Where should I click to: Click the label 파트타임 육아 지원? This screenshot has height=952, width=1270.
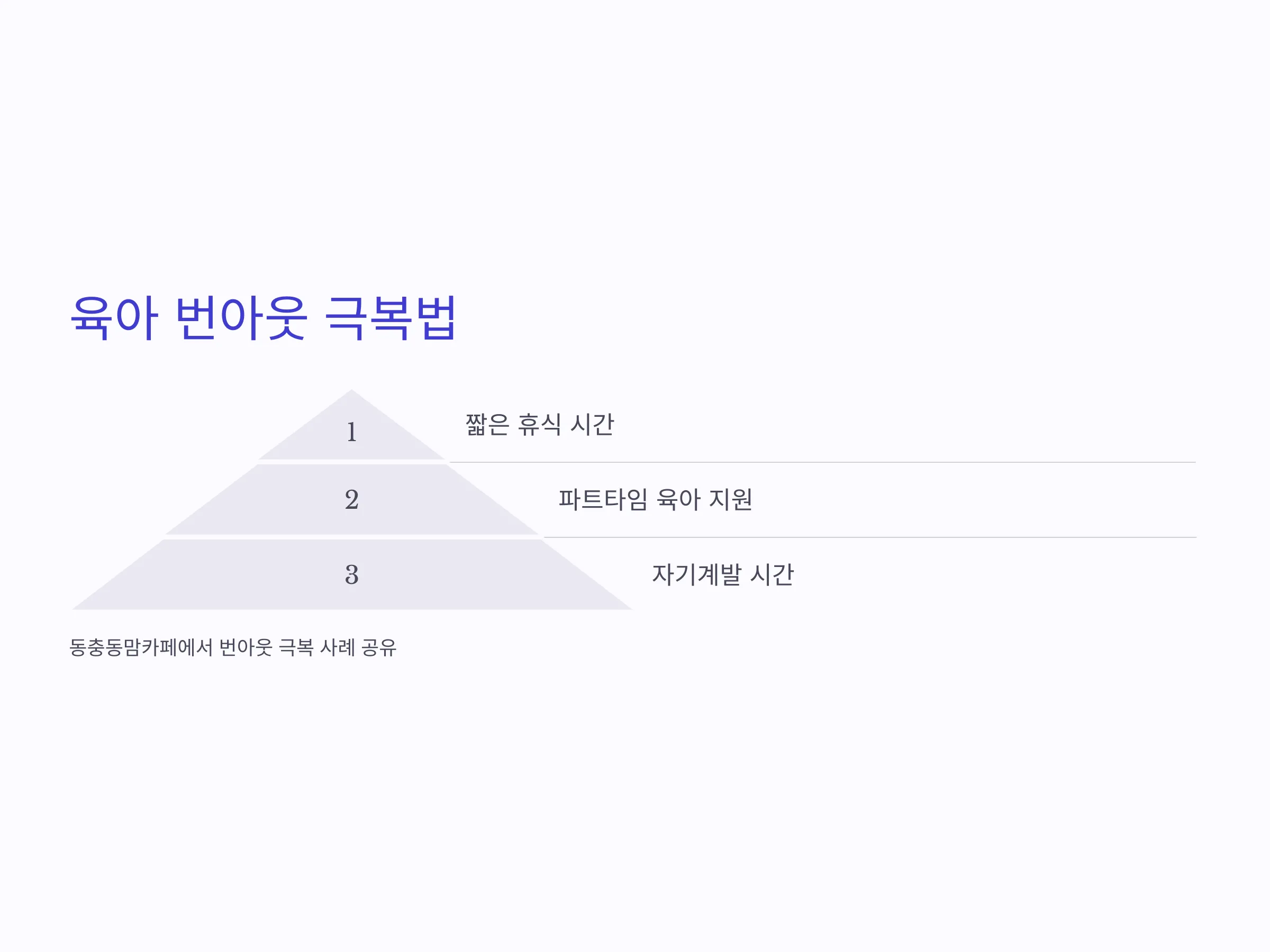(x=655, y=499)
